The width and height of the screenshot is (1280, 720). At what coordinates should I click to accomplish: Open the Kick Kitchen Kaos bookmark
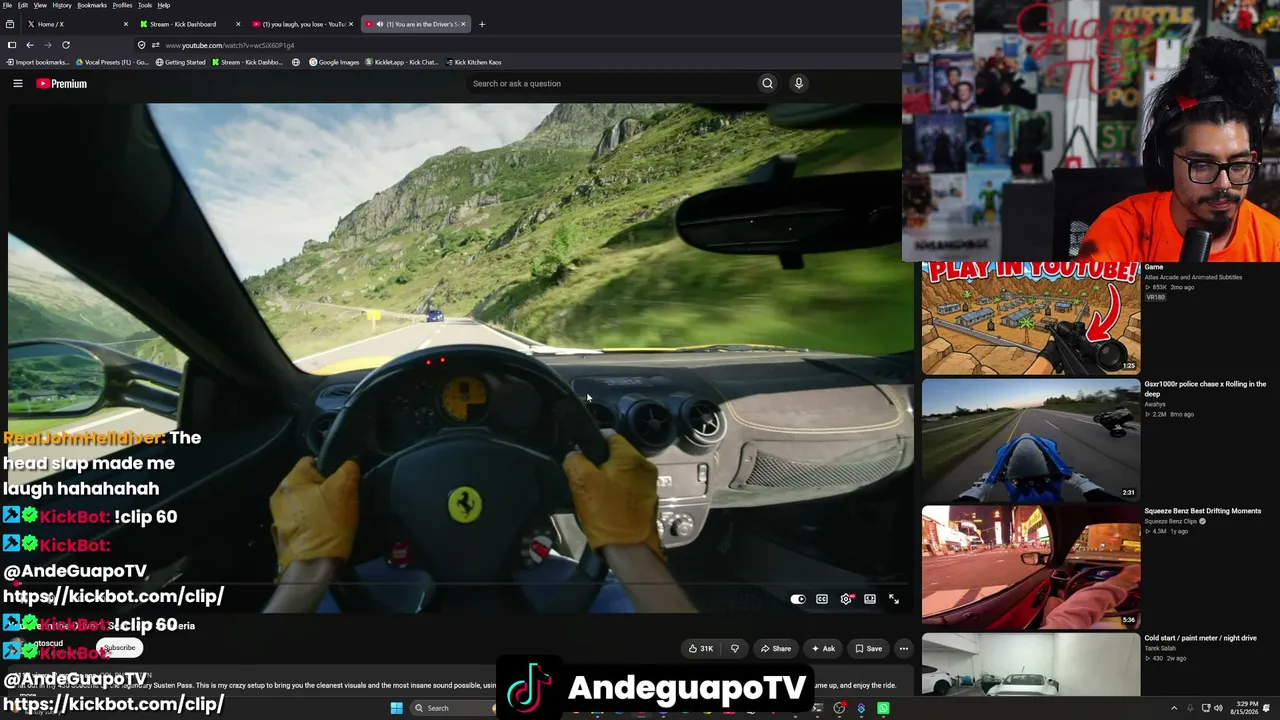point(474,62)
